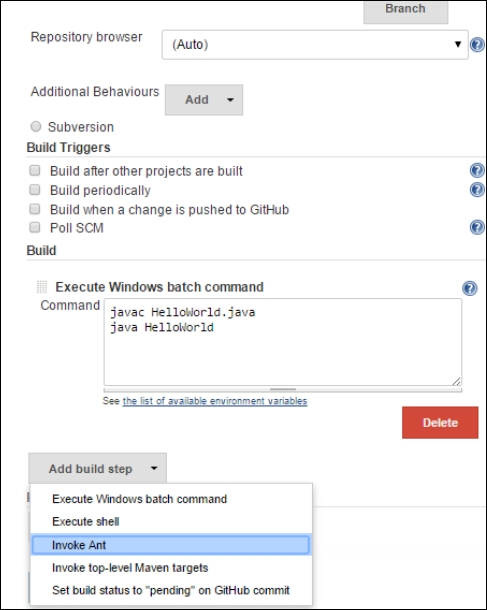Open help for Build after other projects
This screenshot has height=610, width=487.
pos(477,170)
